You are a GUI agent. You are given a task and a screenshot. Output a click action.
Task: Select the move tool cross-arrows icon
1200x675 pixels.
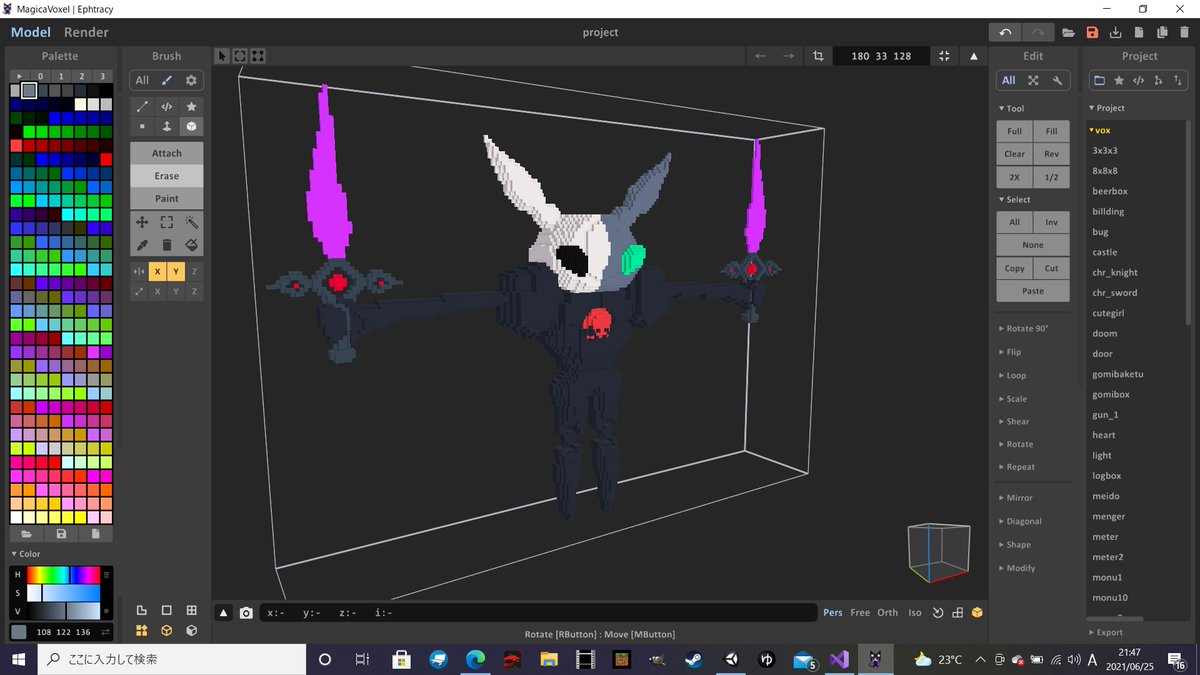(x=142, y=223)
